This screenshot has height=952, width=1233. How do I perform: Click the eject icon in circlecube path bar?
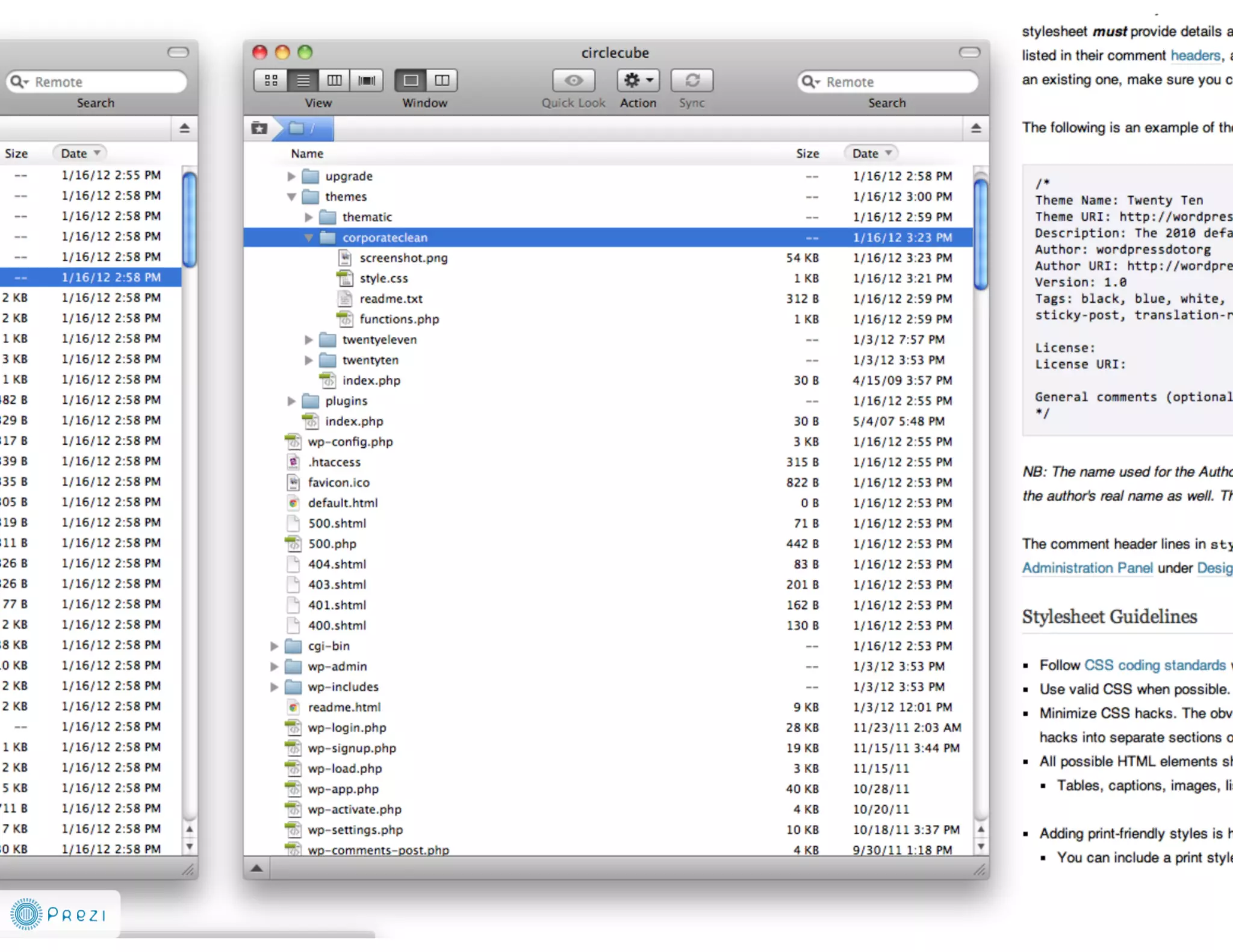[x=976, y=128]
